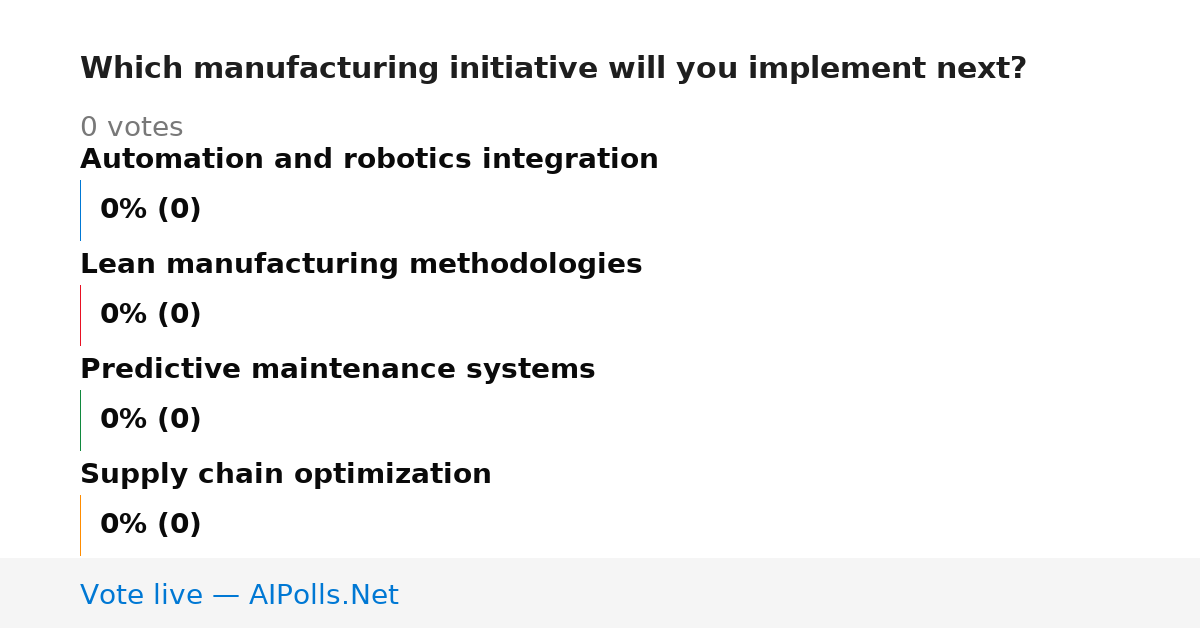Click 0% (0) result under Automation option

(x=151, y=210)
